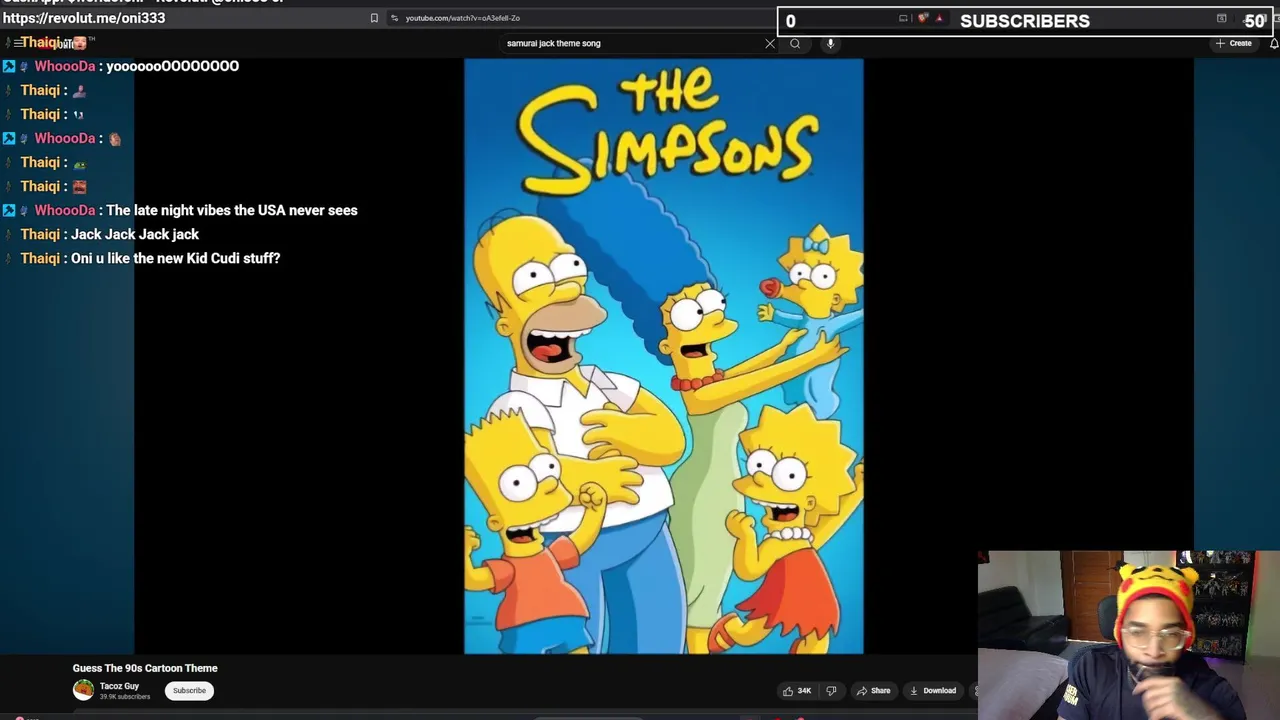Viewport: 1280px width, 720px height.
Task: Start voice search with the microphone icon
Action: tap(830, 43)
